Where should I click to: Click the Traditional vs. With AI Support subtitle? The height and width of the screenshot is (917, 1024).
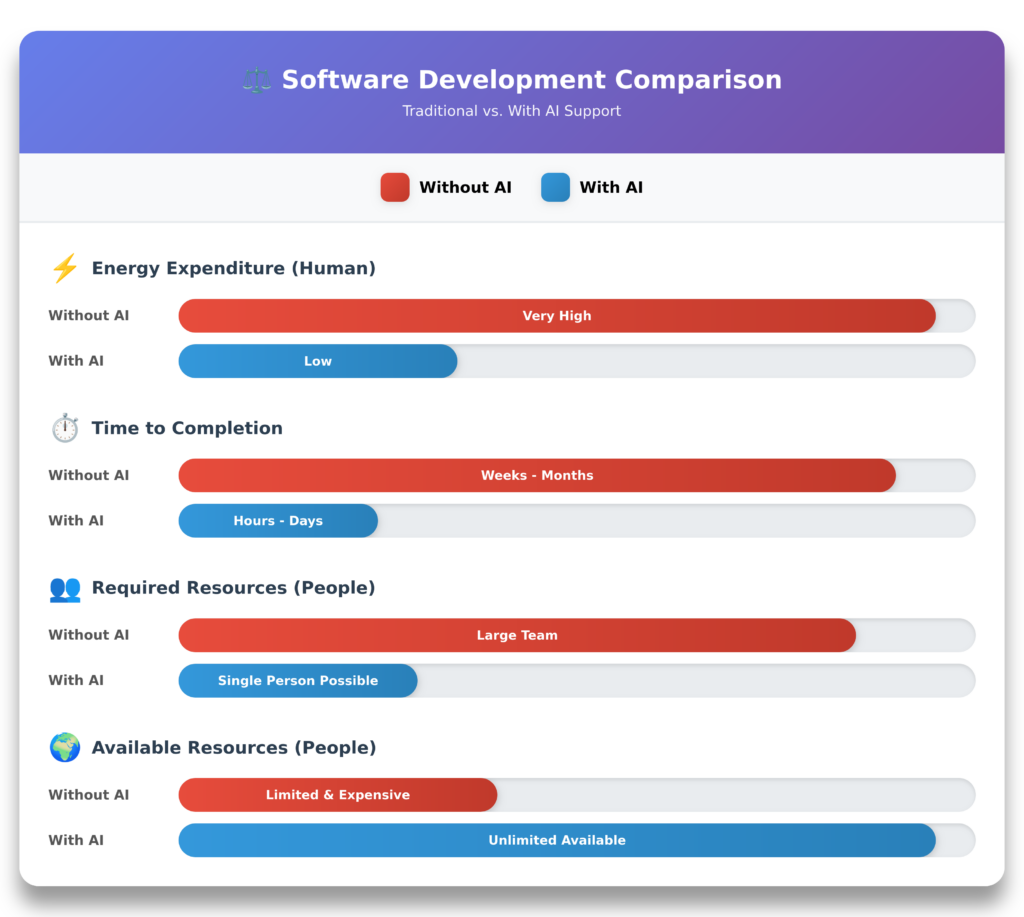(512, 111)
